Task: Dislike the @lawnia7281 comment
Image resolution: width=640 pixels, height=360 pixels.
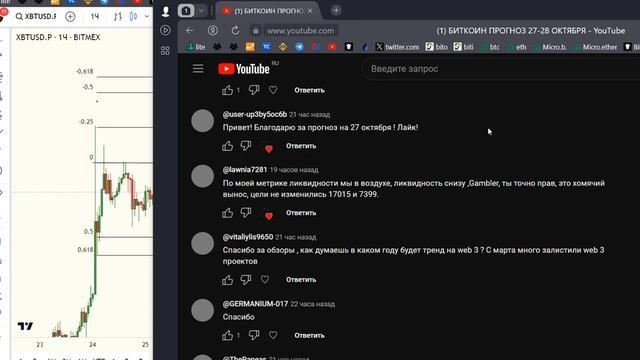Action: point(246,213)
